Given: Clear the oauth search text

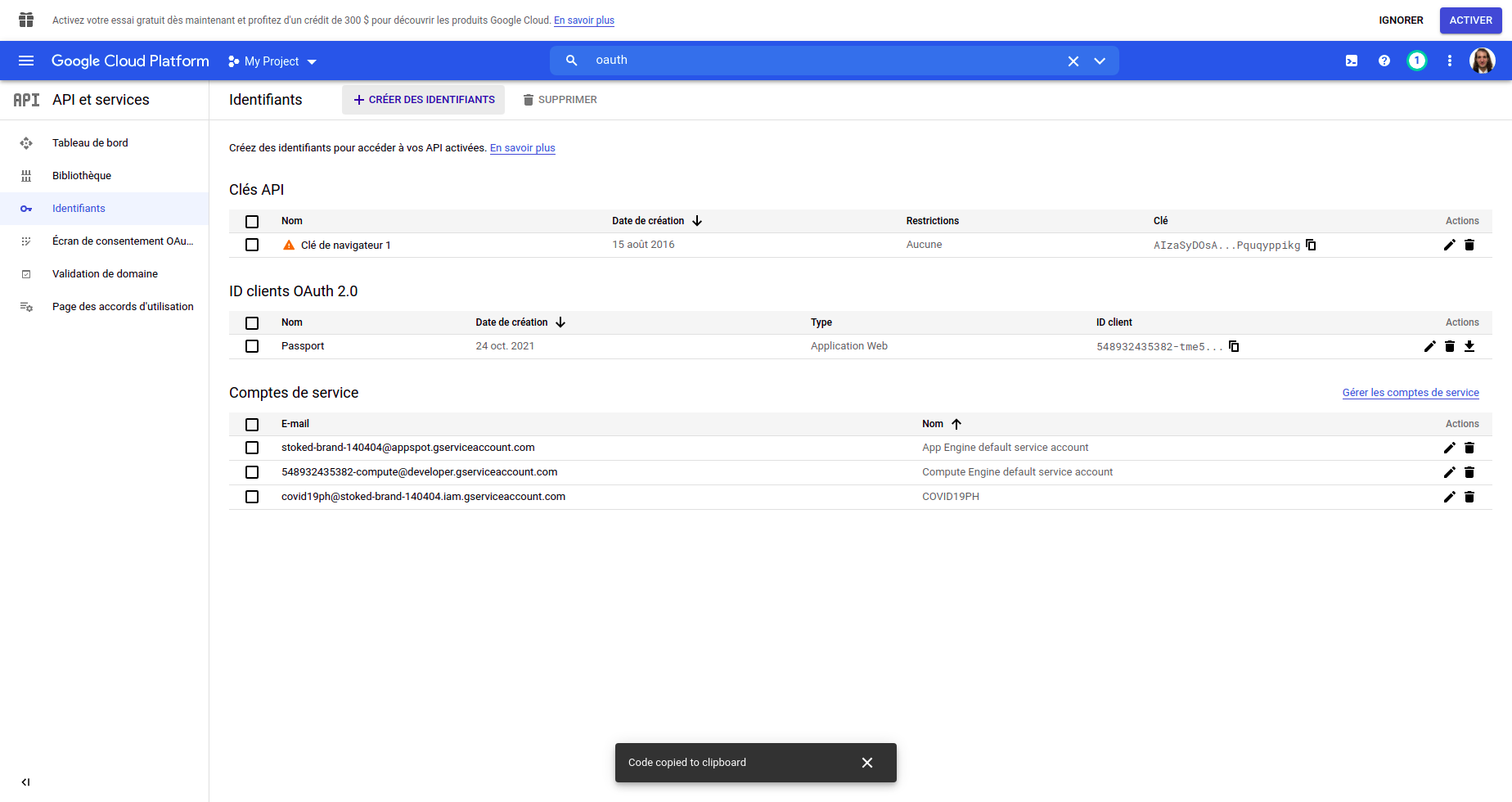Looking at the screenshot, I should coord(1073,61).
